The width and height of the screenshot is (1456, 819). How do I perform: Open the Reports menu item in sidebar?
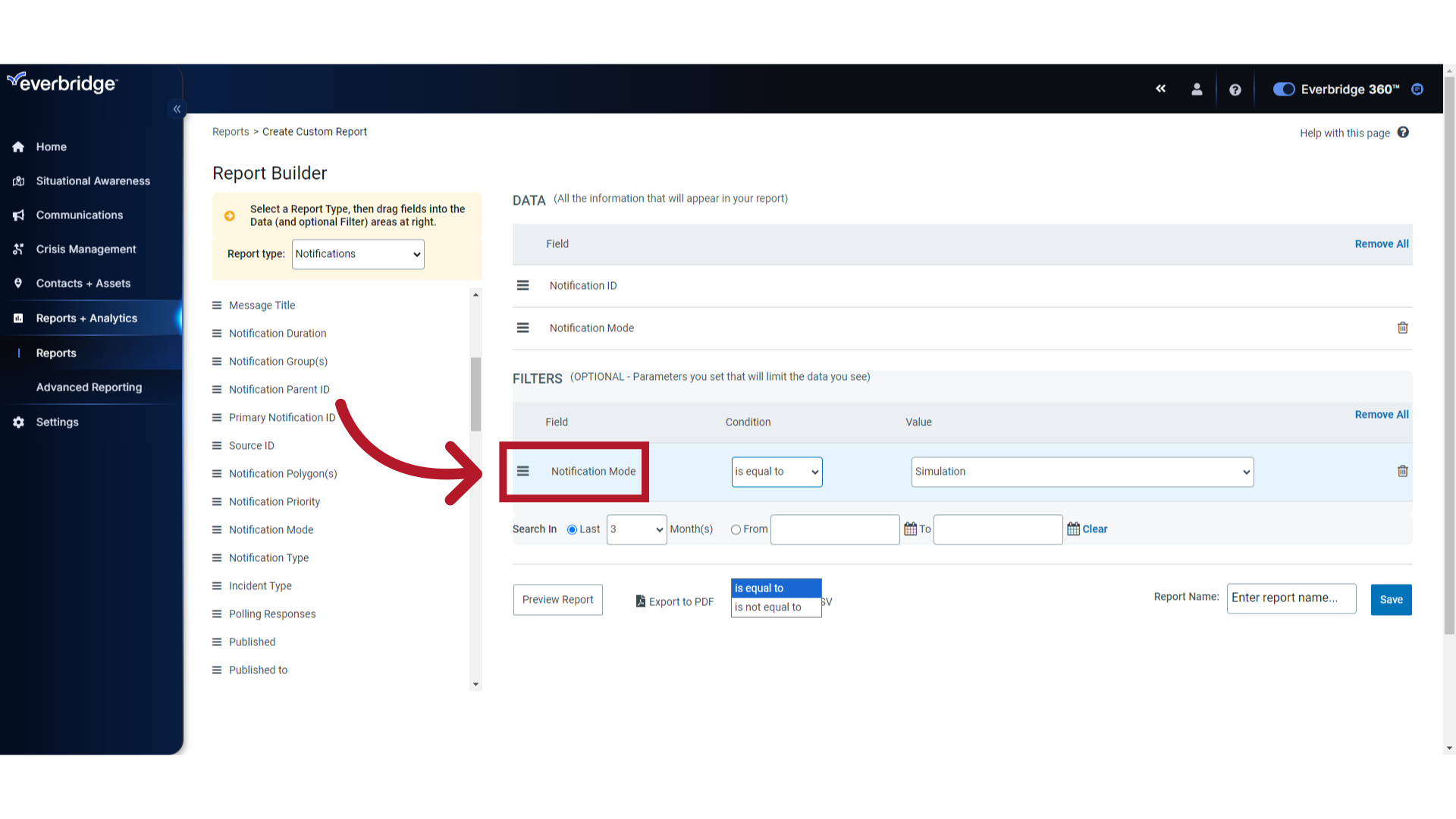56,352
